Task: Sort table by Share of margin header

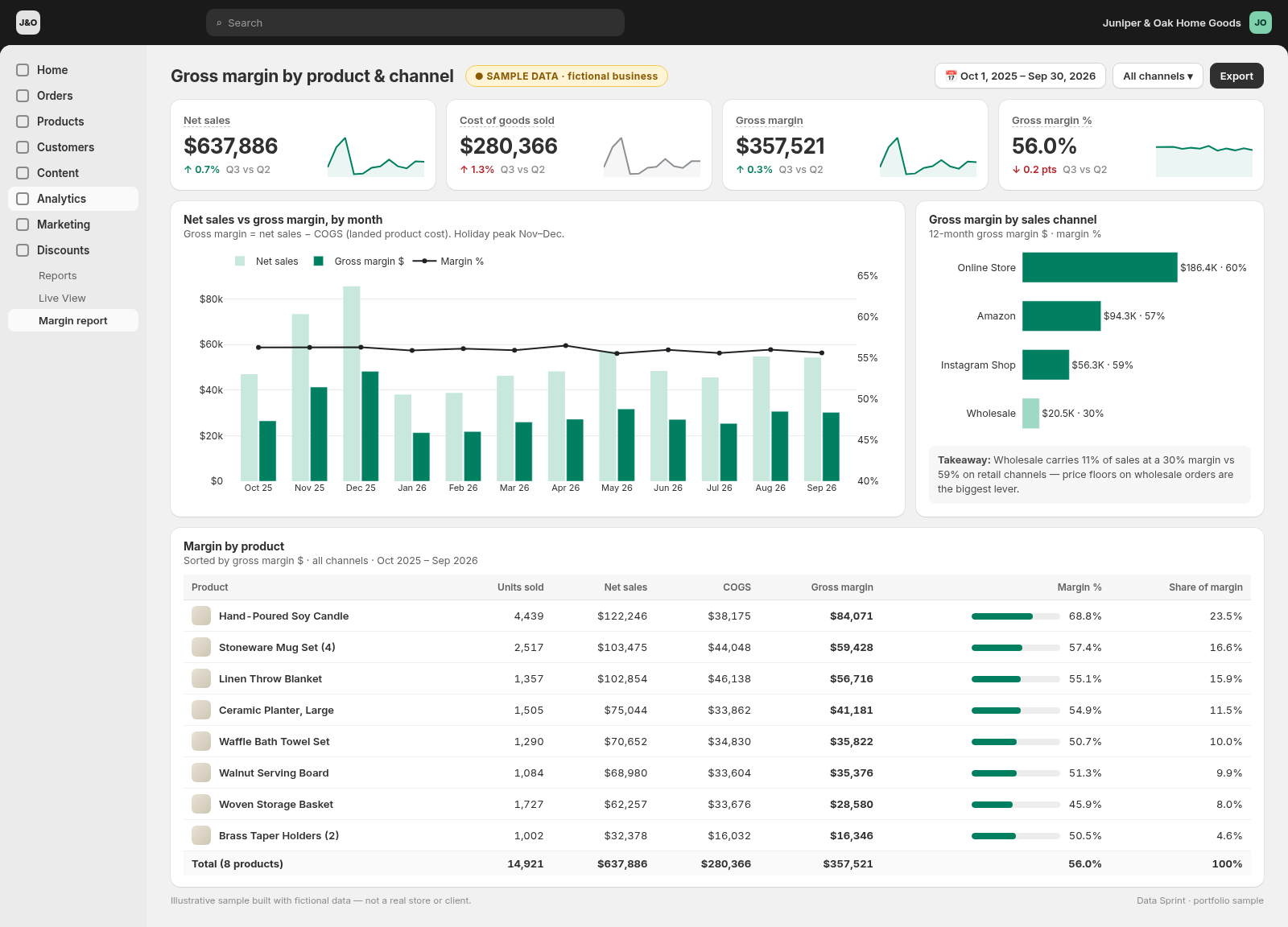Action: (x=1206, y=587)
